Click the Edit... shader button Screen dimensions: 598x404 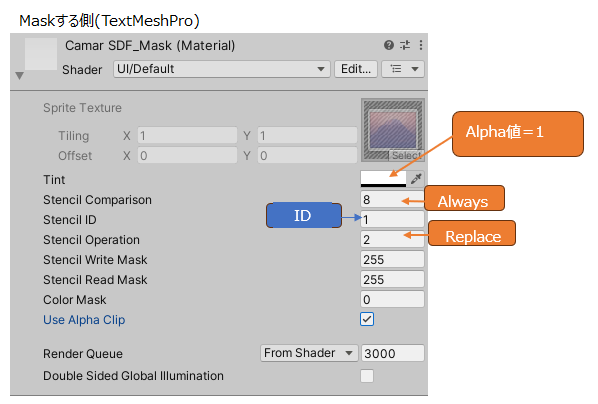tap(356, 69)
